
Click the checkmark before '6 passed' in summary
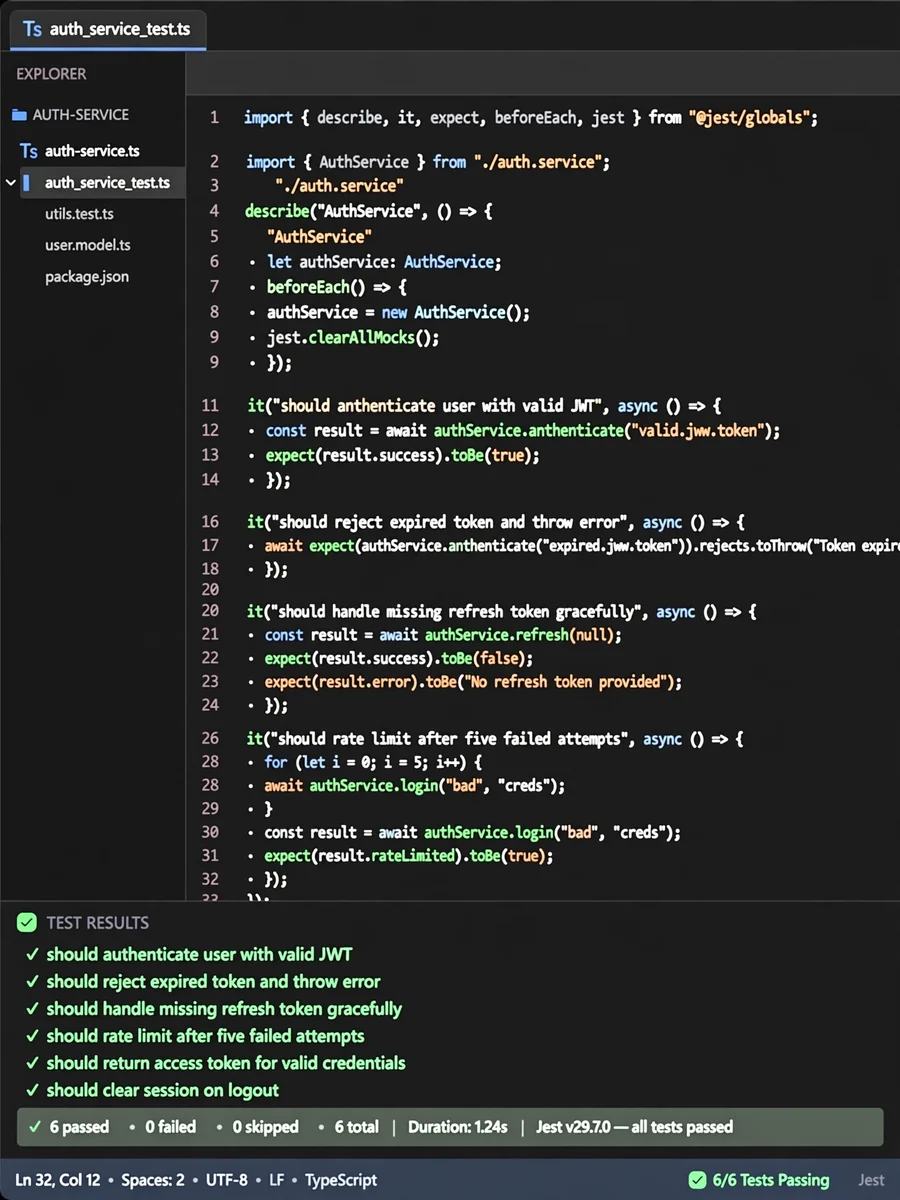point(36,1127)
